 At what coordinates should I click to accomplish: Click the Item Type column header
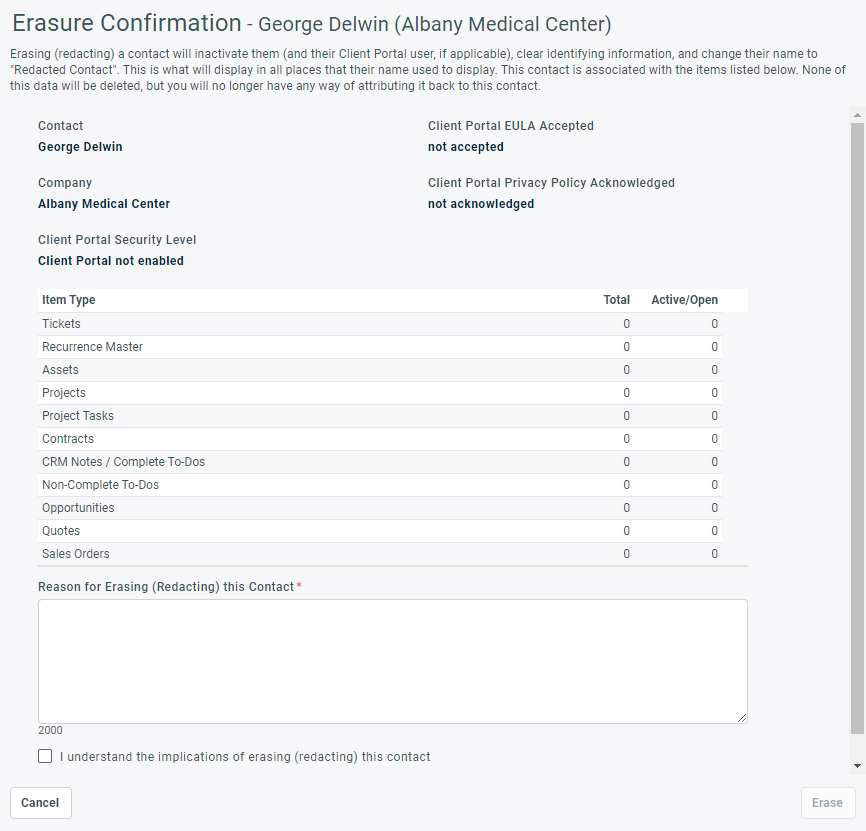[69, 300]
